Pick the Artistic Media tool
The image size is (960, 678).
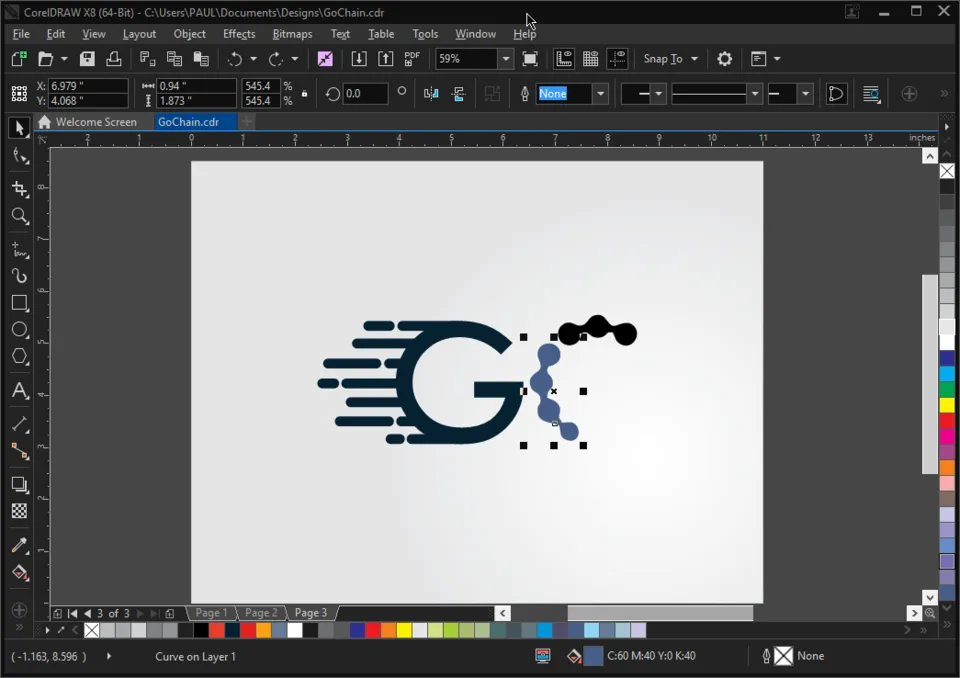point(20,276)
